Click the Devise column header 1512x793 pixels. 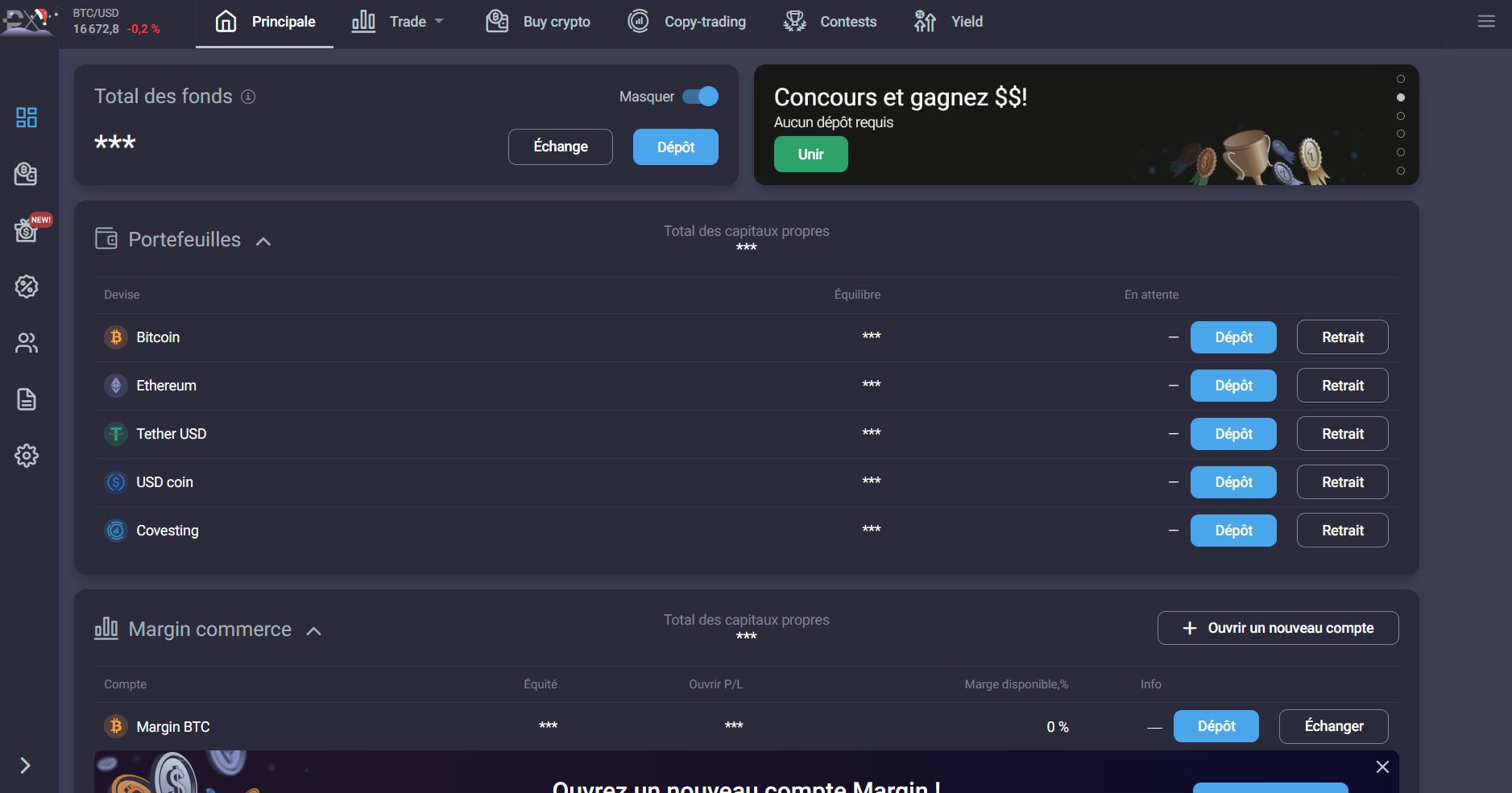pos(122,295)
